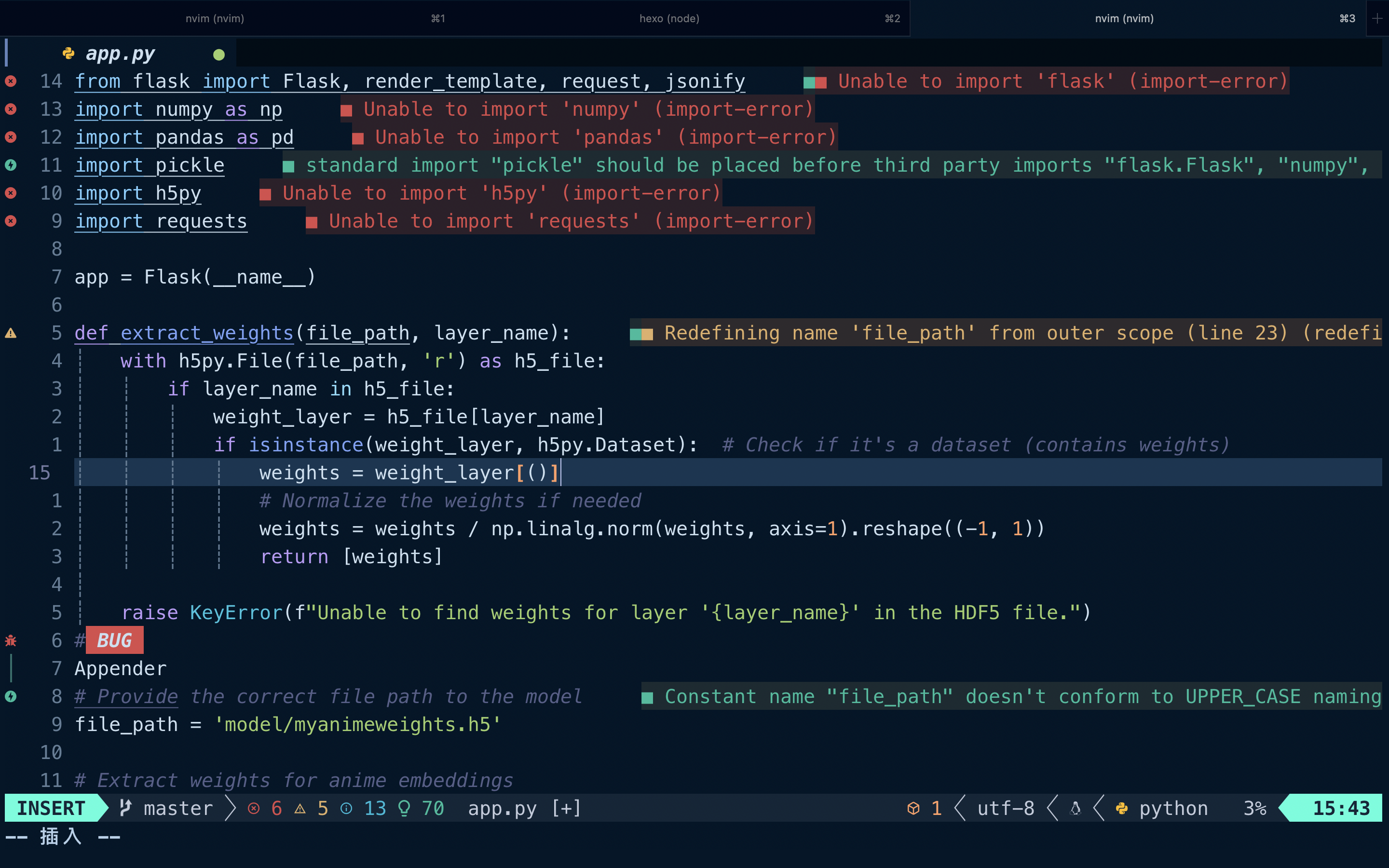Click the python filetype label in the statusline
This screenshot has width=1389, height=868.
(x=1173, y=808)
